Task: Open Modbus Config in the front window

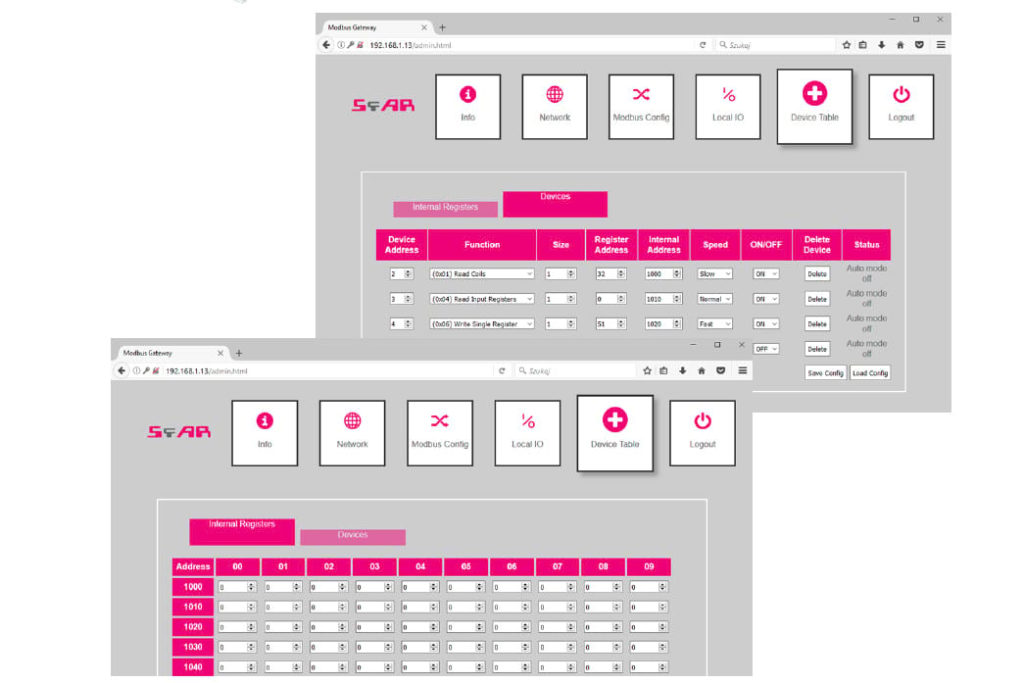Action: click(x=440, y=432)
